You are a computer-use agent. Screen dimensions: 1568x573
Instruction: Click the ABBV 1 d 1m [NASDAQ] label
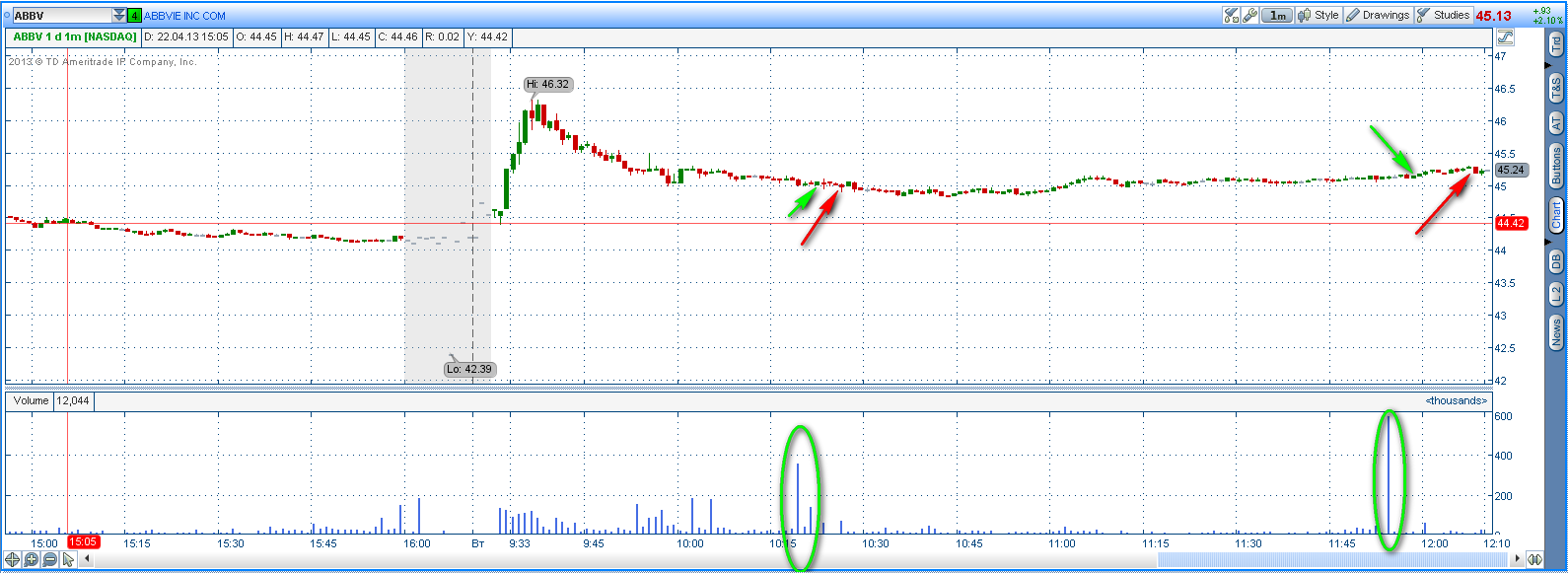(74, 37)
